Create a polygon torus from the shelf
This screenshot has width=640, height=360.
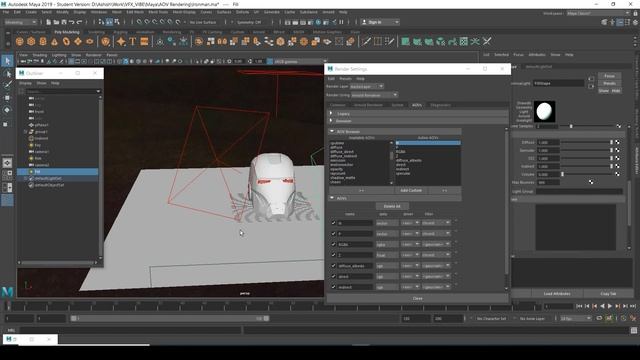[x=66, y=41]
